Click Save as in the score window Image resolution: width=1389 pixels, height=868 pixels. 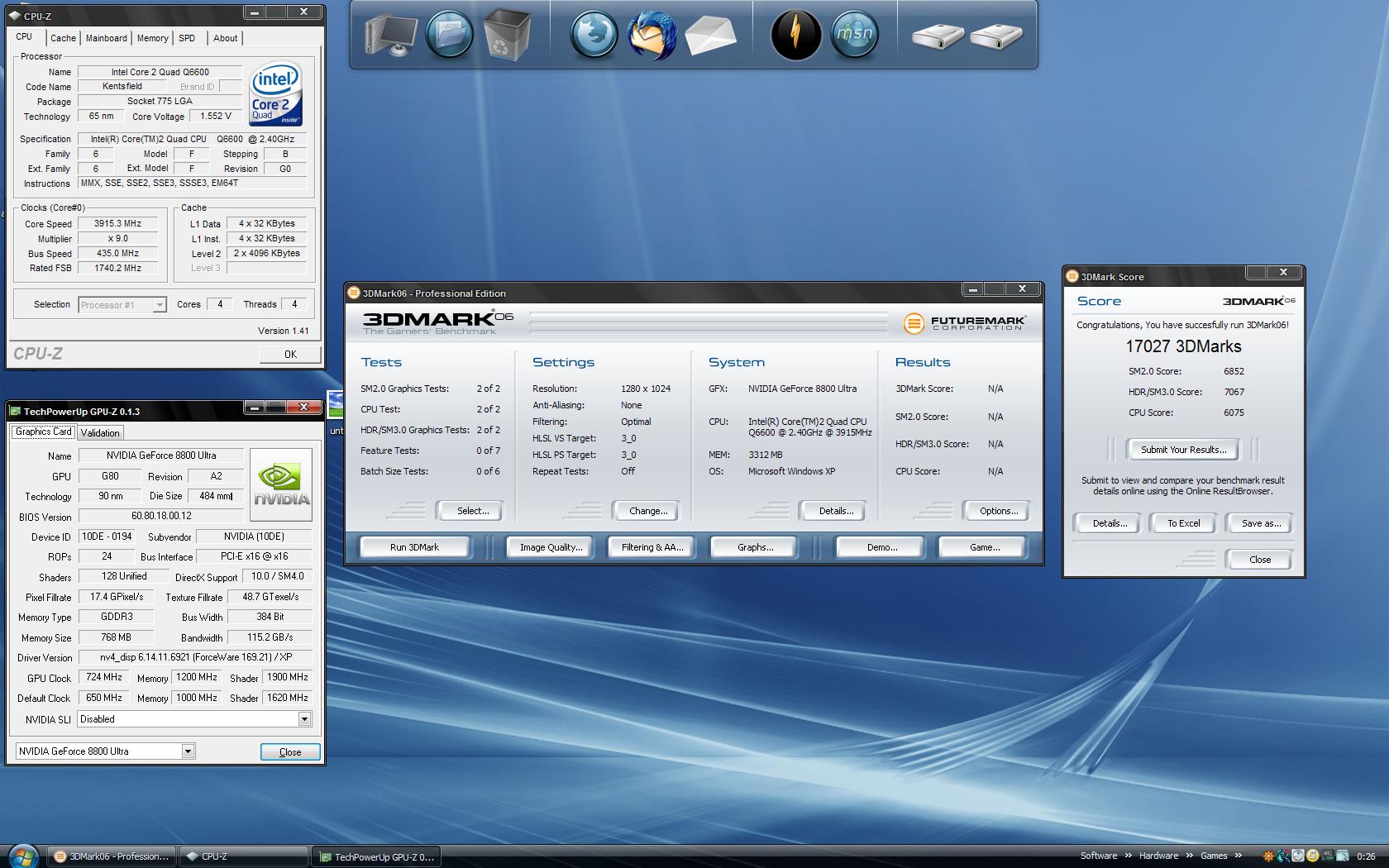coord(1261,523)
